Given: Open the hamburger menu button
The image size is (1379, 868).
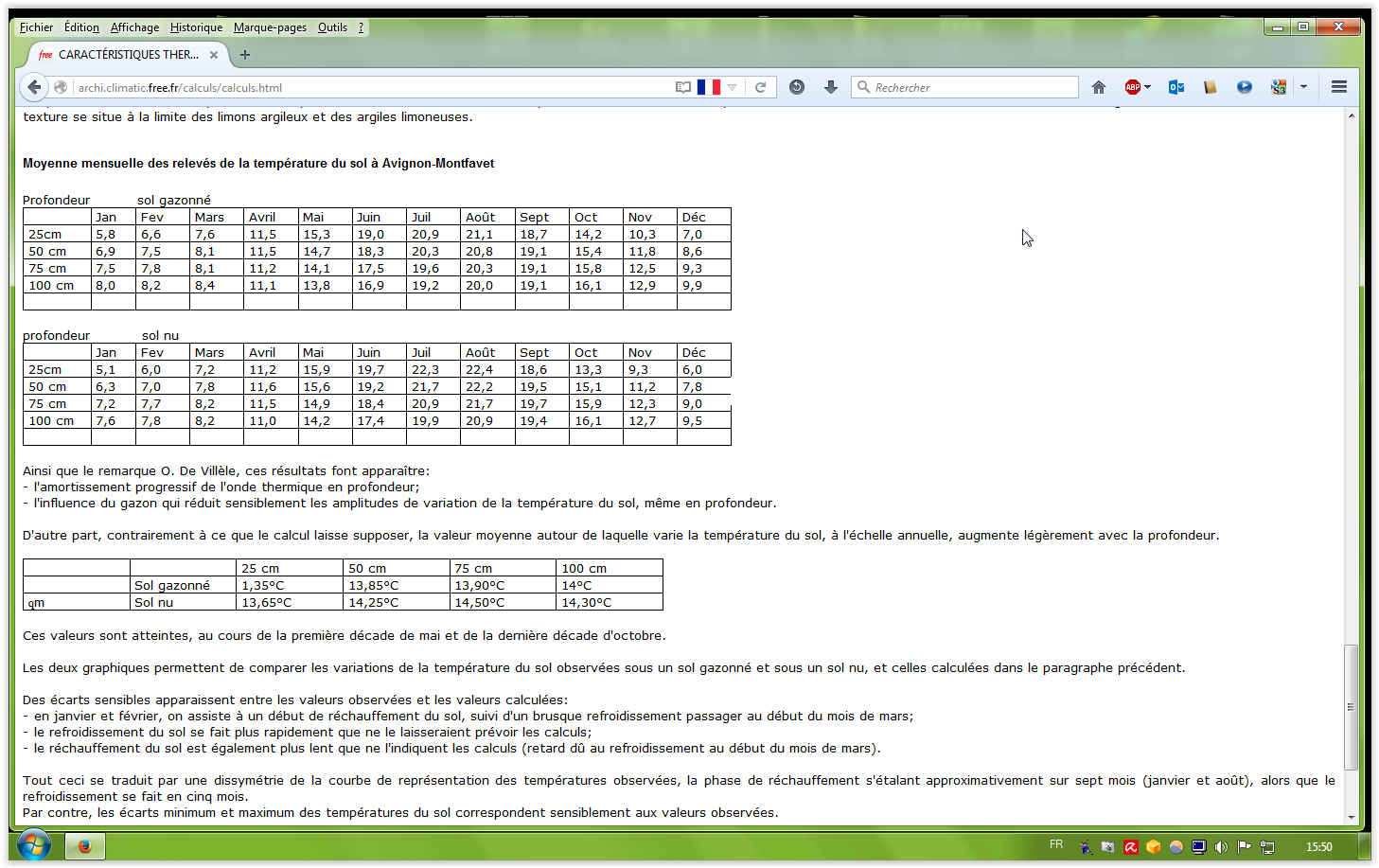Looking at the screenshot, I should click(1338, 87).
